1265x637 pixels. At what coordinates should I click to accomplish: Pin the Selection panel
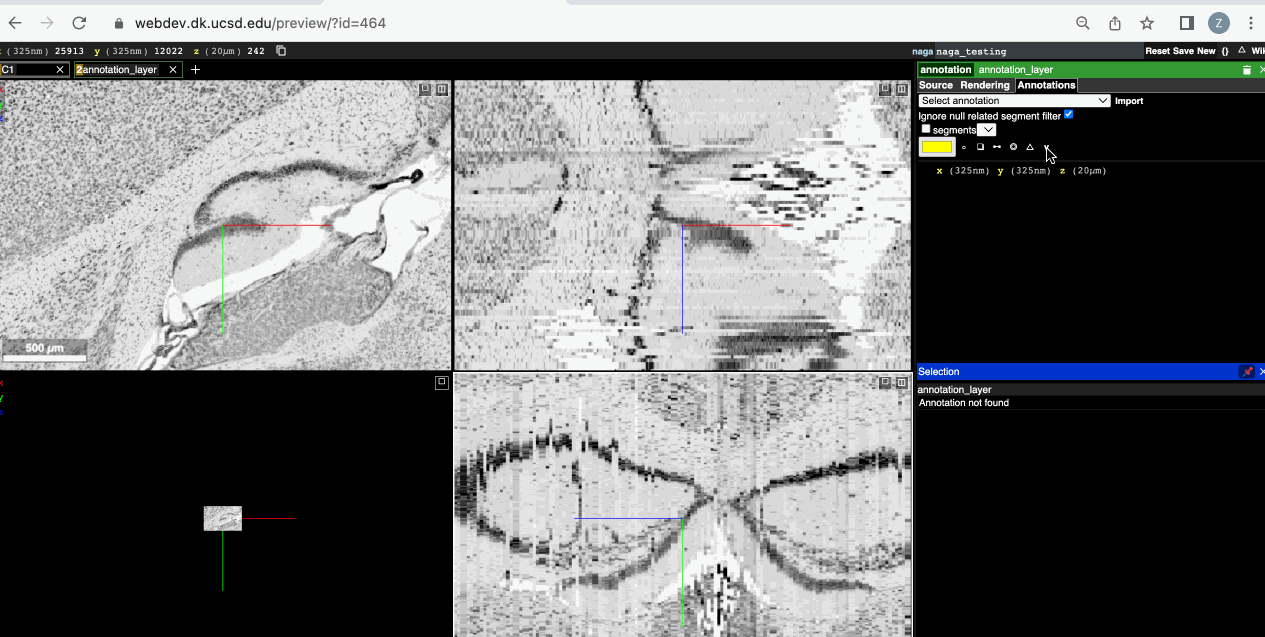coord(1247,372)
